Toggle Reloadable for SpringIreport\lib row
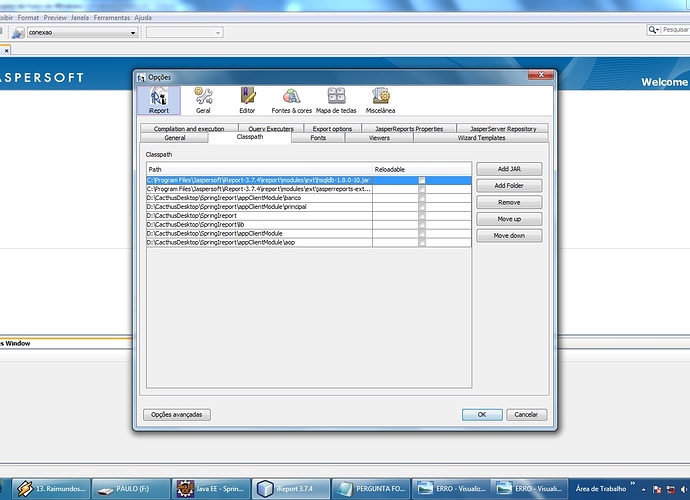This screenshot has width=690, height=500. [x=422, y=224]
